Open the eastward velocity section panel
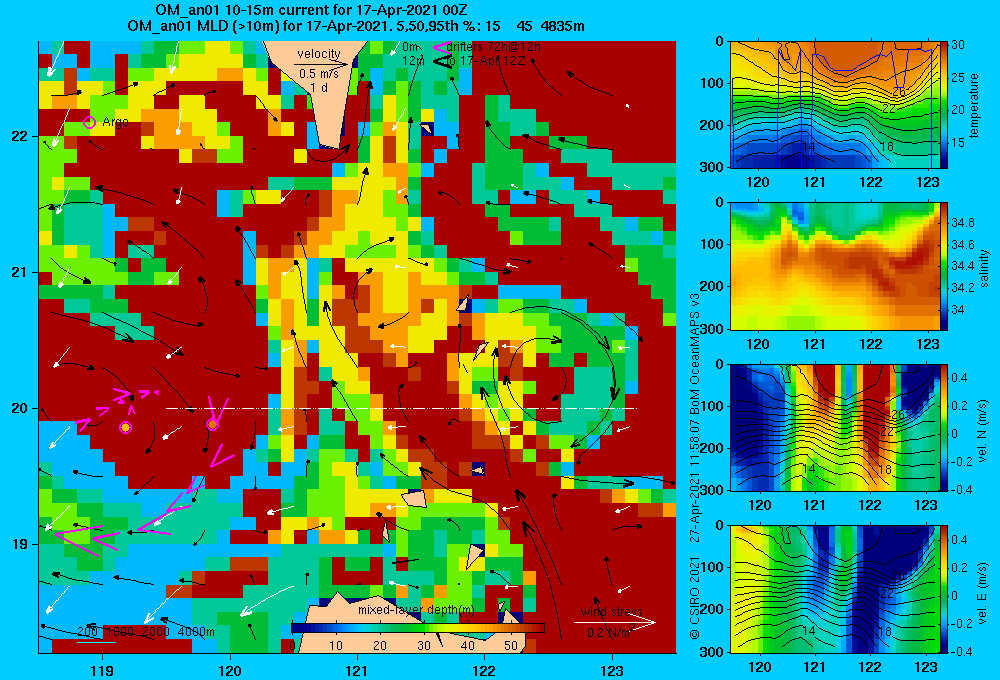1000x680 pixels. click(834, 589)
